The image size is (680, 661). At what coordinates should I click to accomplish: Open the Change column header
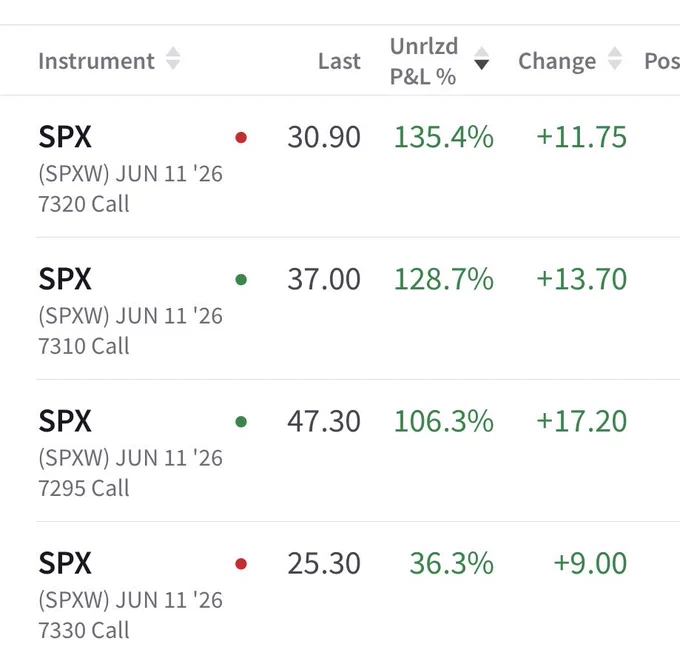557,61
